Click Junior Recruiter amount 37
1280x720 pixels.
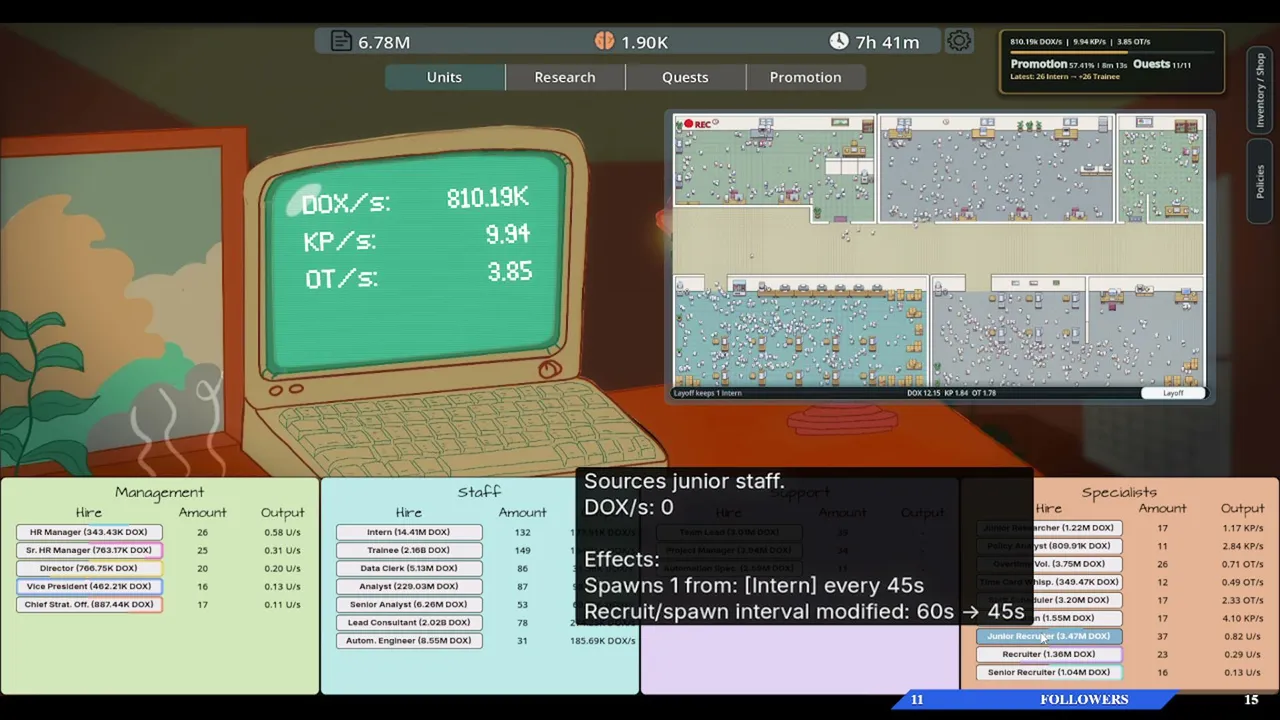click(x=1163, y=636)
